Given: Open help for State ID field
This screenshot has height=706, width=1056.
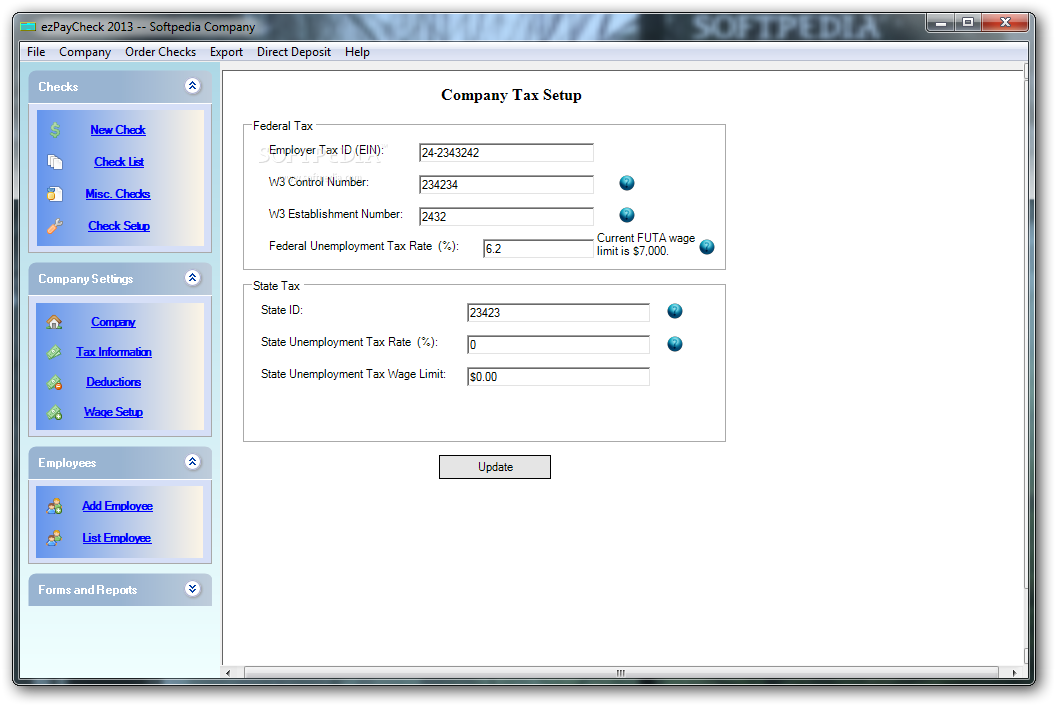Looking at the screenshot, I should click(675, 311).
